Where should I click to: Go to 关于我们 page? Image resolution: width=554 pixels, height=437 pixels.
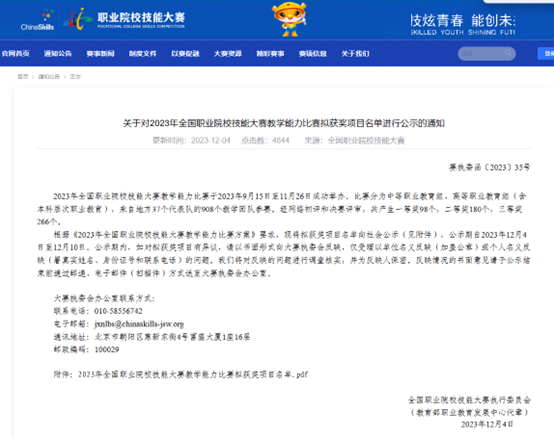click(x=355, y=53)
